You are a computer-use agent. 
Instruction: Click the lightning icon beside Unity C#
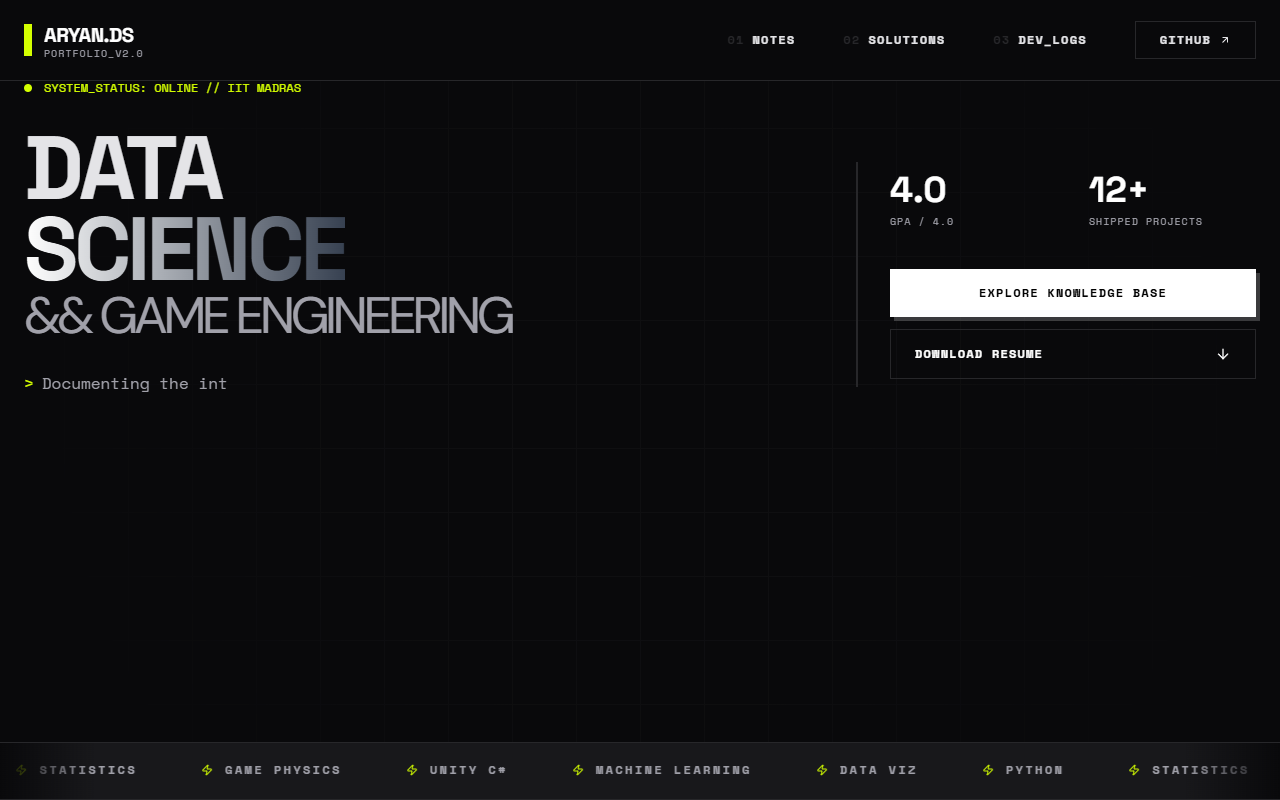point(412,770)
